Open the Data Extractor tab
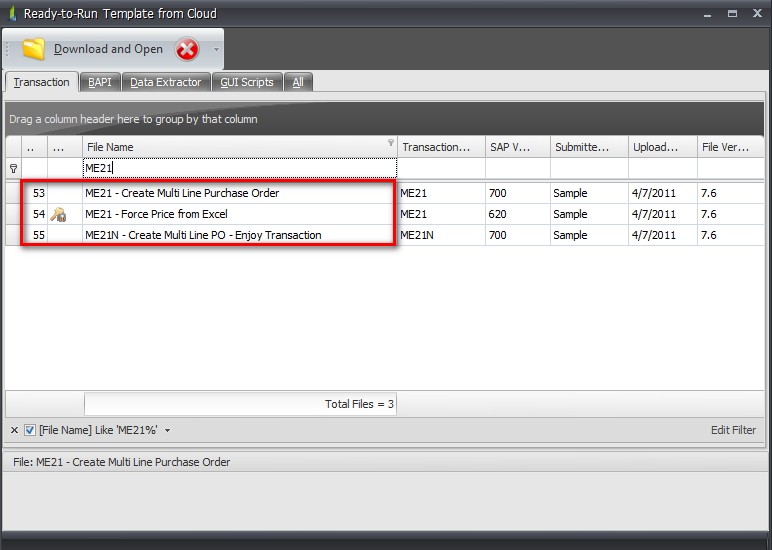772x550 pixels. pyautogui.click(x=165, y=82)
